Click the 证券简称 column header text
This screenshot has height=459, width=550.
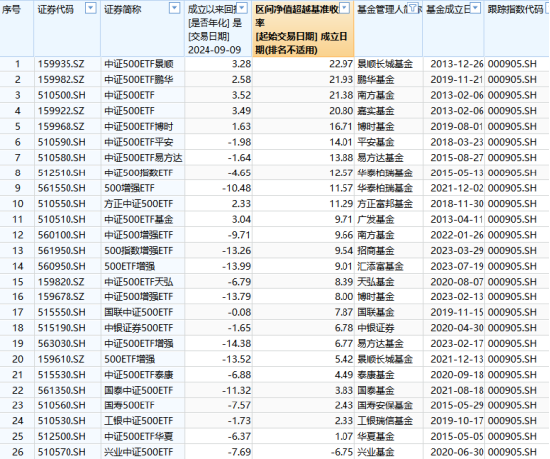(123, 9)
